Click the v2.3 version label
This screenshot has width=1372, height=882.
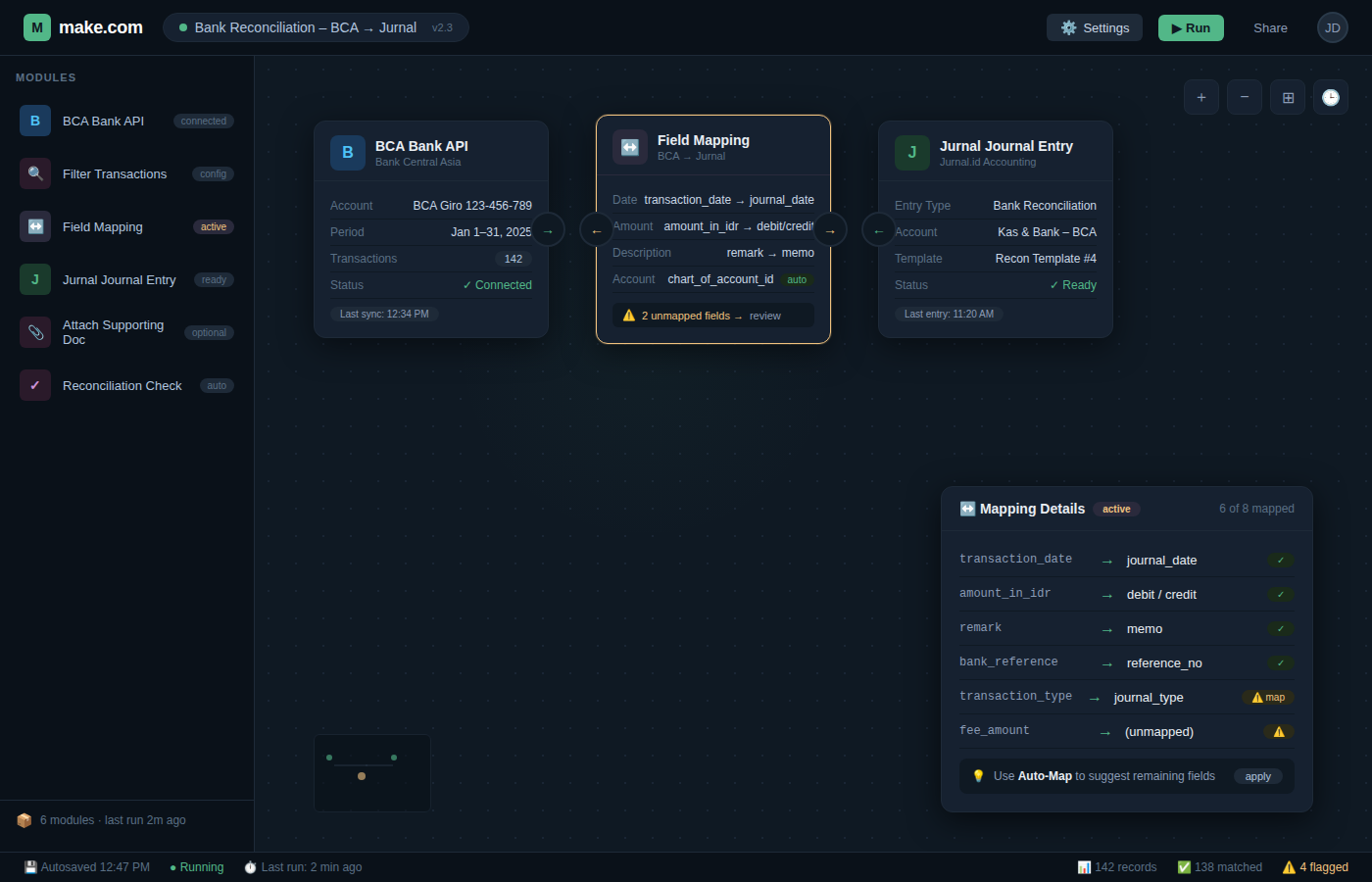click(442, 27)
